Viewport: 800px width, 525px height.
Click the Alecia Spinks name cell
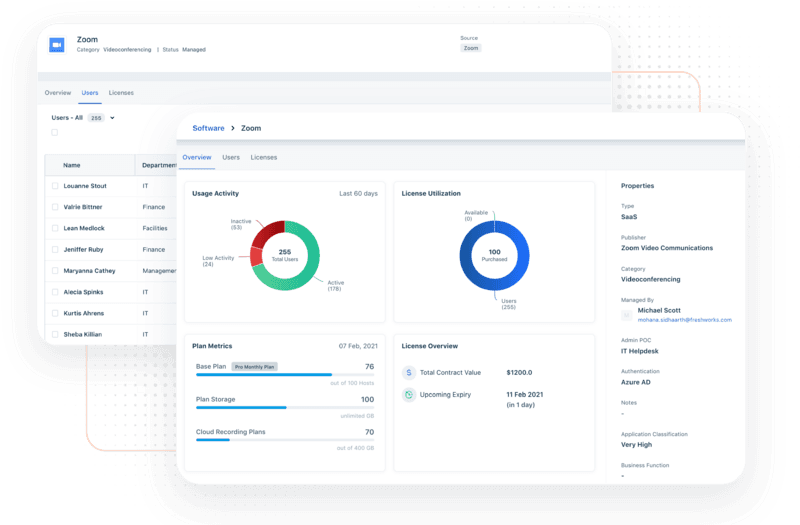coord(83,292)
